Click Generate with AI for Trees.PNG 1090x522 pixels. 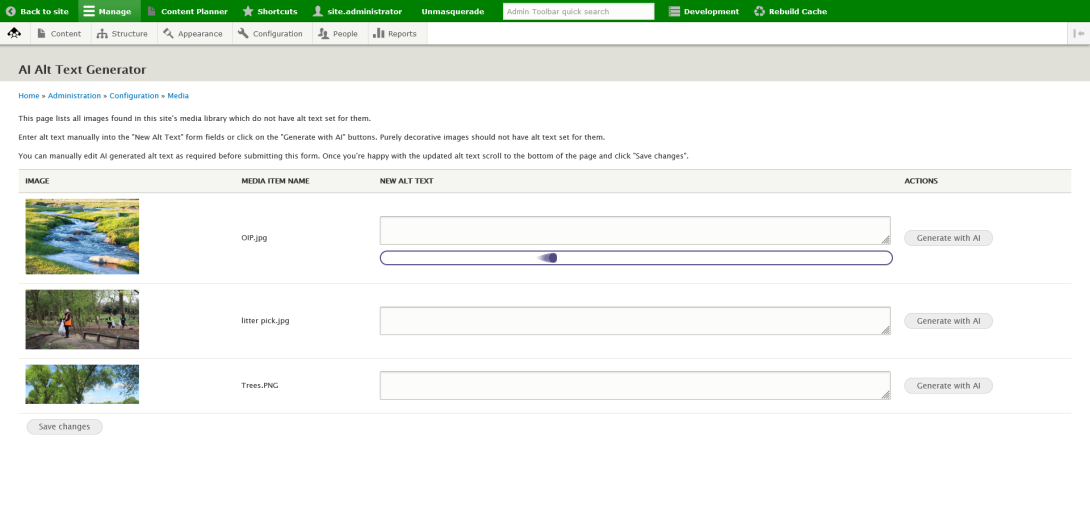pos(948,386)
